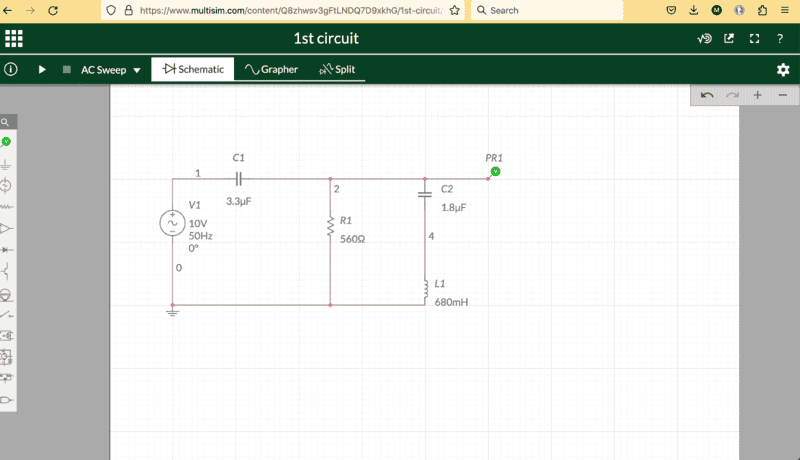Click the undo arrow

tap(707, 95)
